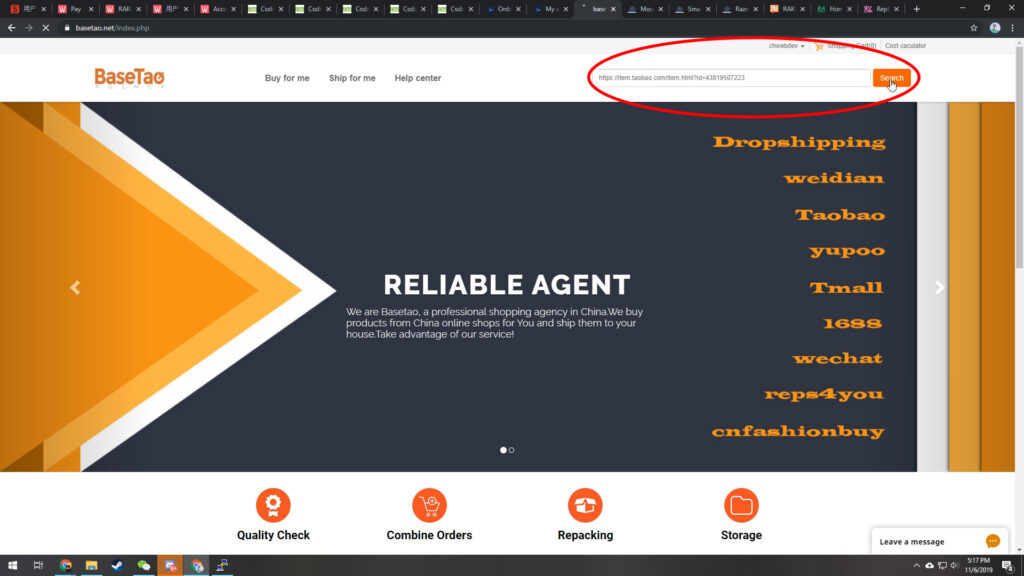Open the Windows notification center
The width and height of the screenshot is (1024, 576).
(x=1008, y=566)
